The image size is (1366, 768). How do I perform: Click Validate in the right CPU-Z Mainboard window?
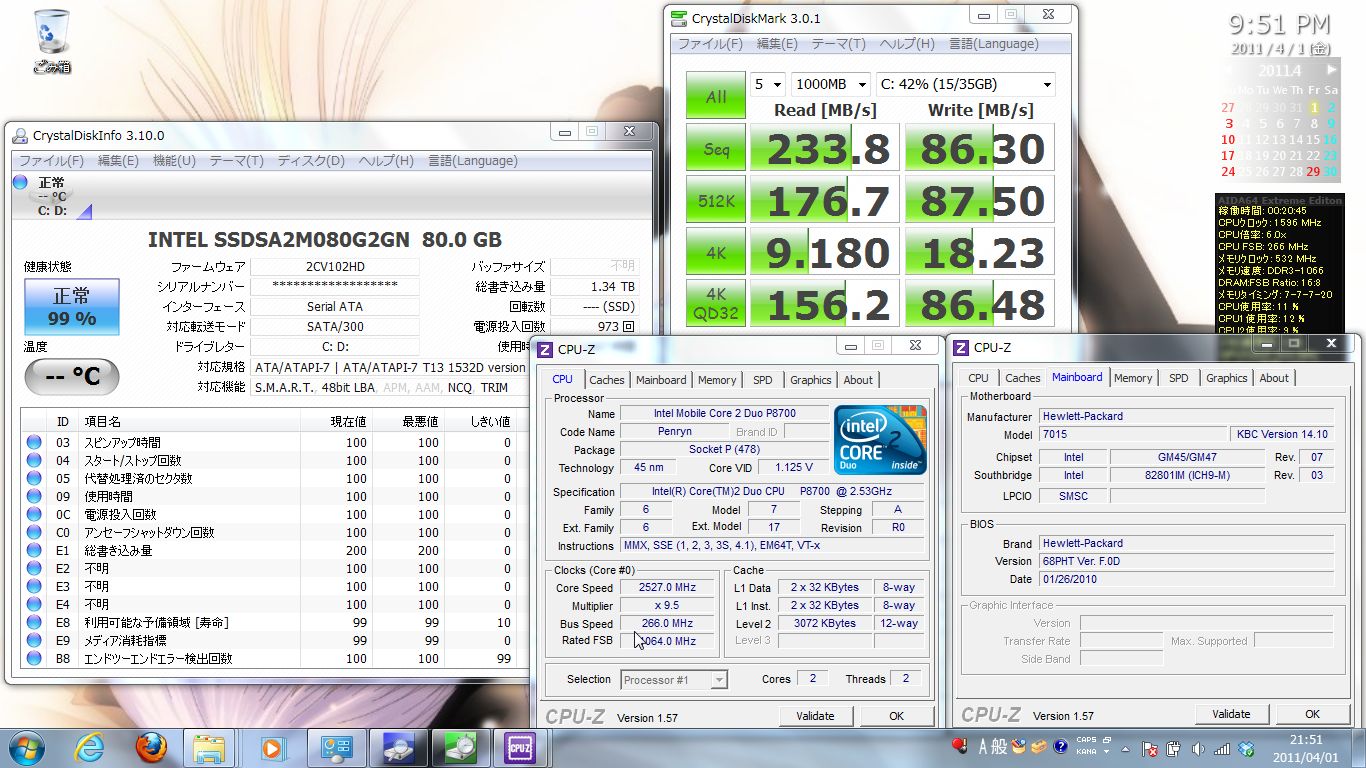point(1231,714)
